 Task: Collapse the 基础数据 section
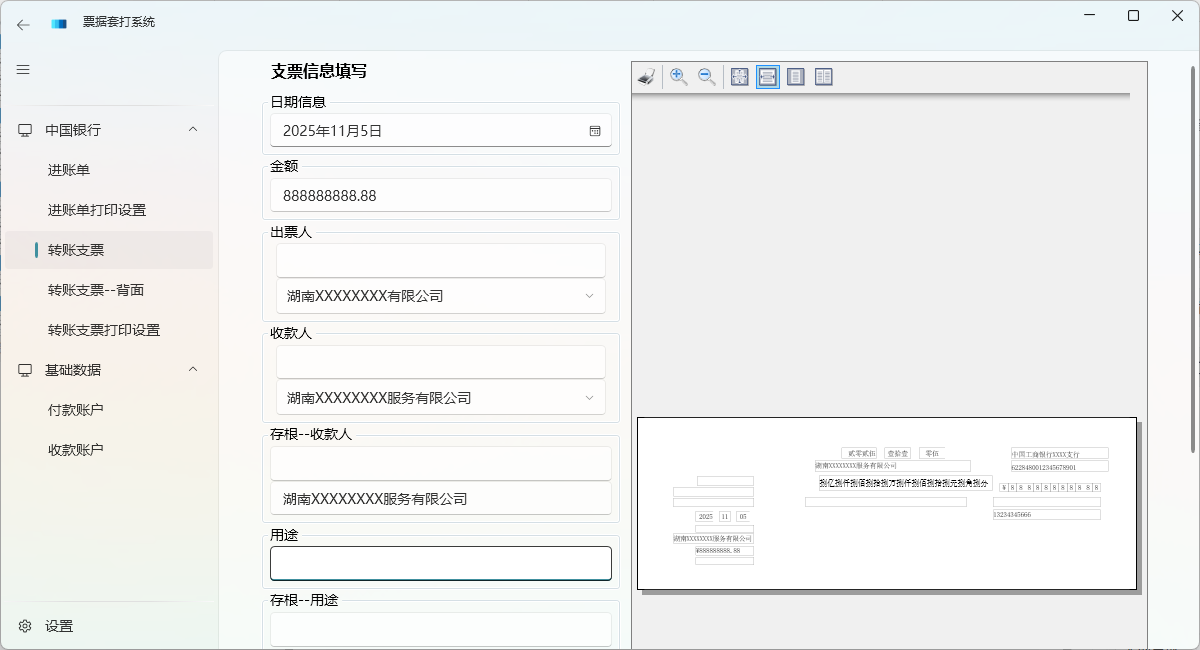(x=193, y=369)
